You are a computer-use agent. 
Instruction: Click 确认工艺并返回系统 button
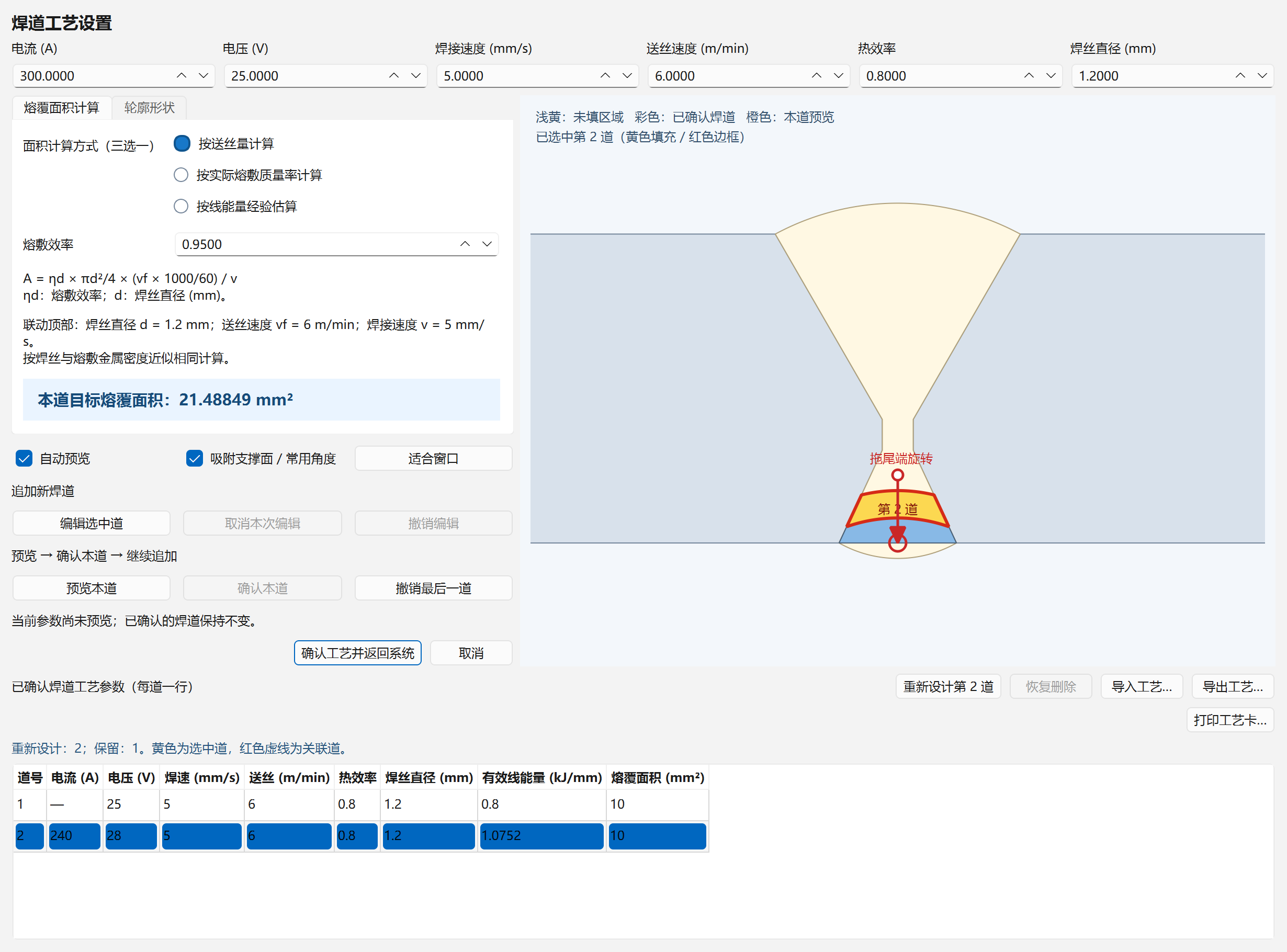coord(357,653)
